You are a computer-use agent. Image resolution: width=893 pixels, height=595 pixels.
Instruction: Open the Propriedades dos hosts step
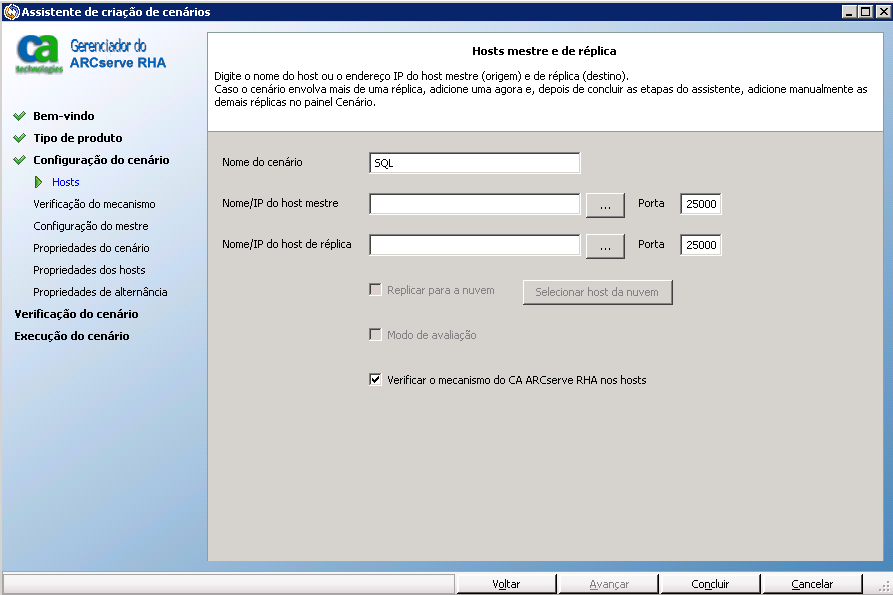point(89,270)
